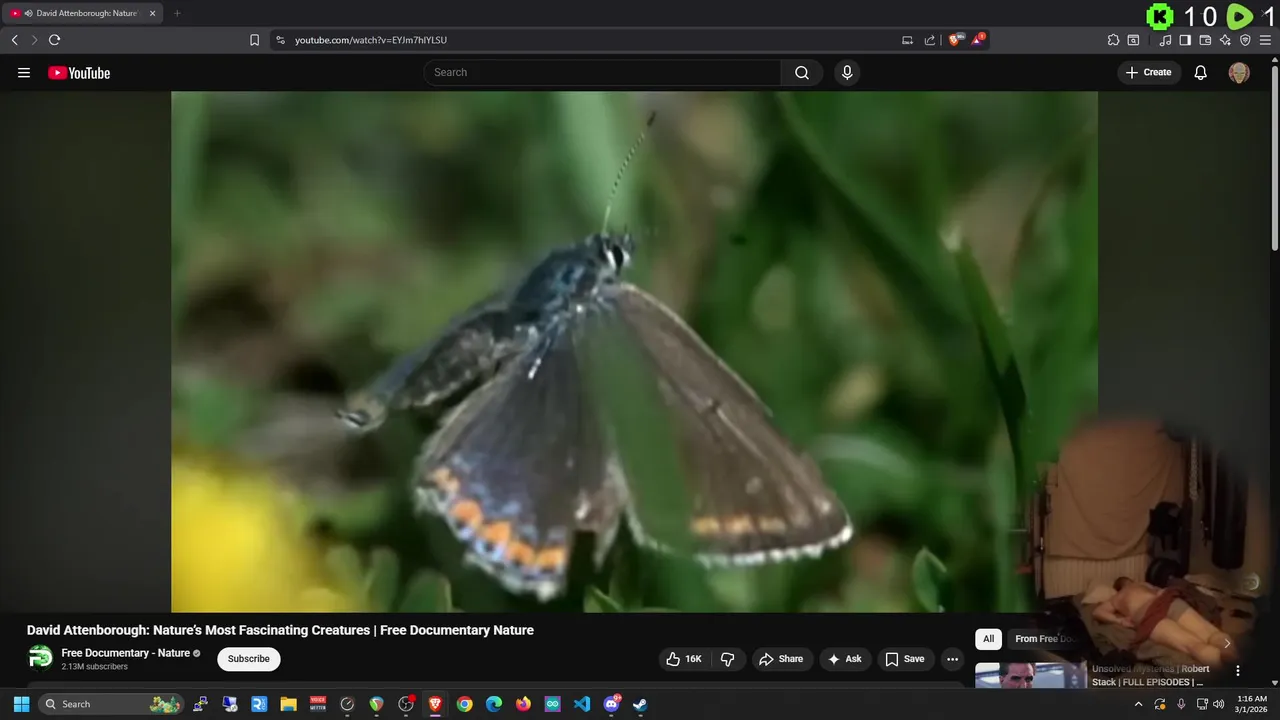Viewport: 1280px width, 720px height.
Task: Open the channel avatar next to Subscribe
Action: click(x=40, y=657)
